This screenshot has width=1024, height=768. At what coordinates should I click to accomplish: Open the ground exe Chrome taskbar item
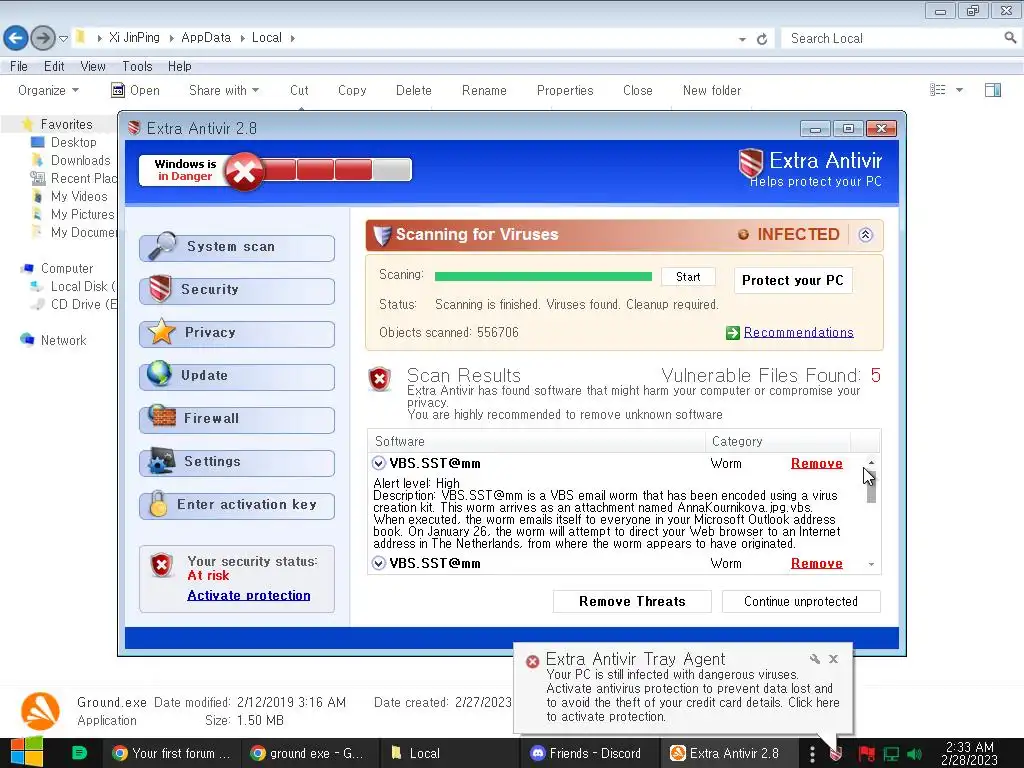(x=308, y=753)
